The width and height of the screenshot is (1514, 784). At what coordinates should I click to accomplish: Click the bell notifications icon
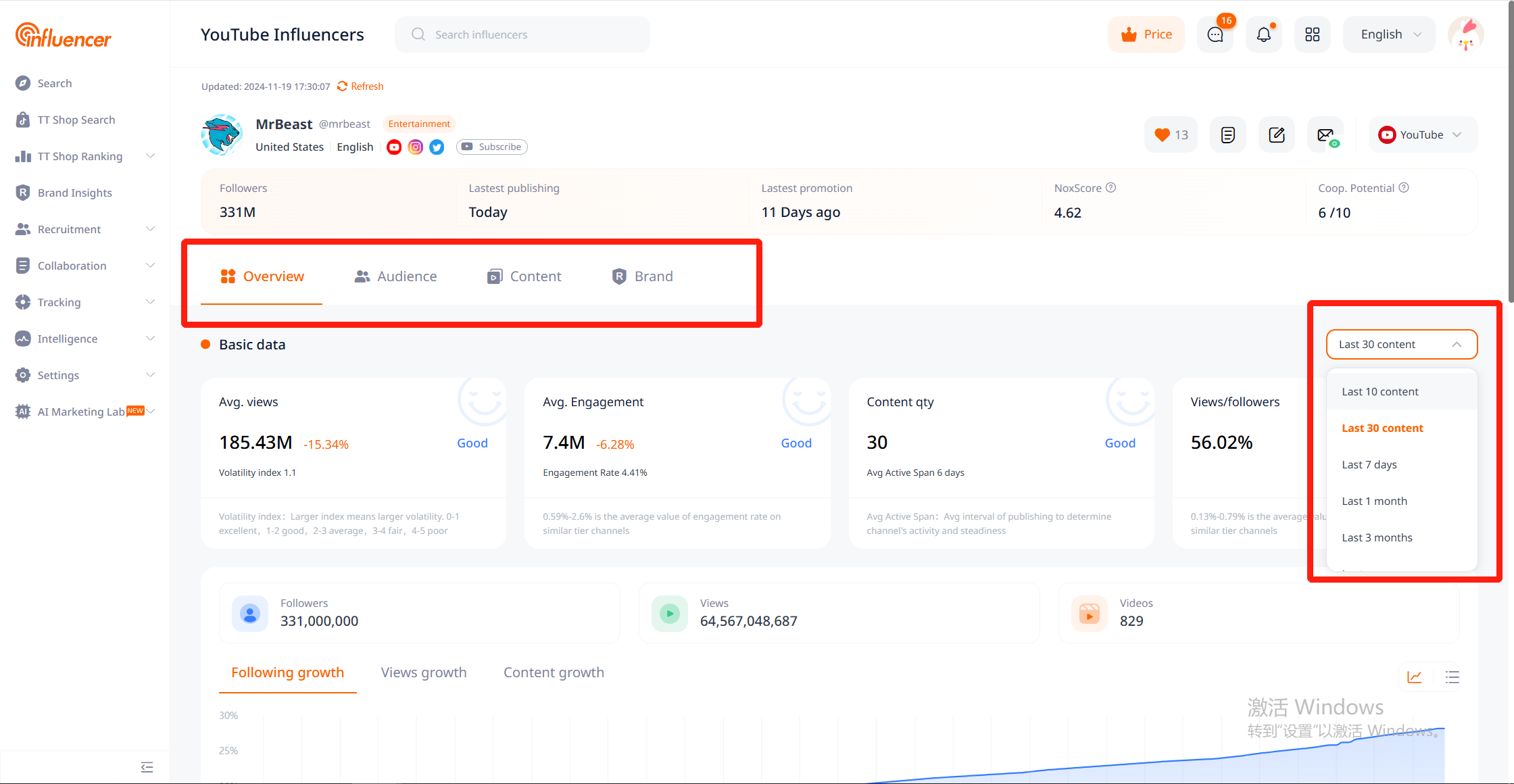(x=1263, y=34)
